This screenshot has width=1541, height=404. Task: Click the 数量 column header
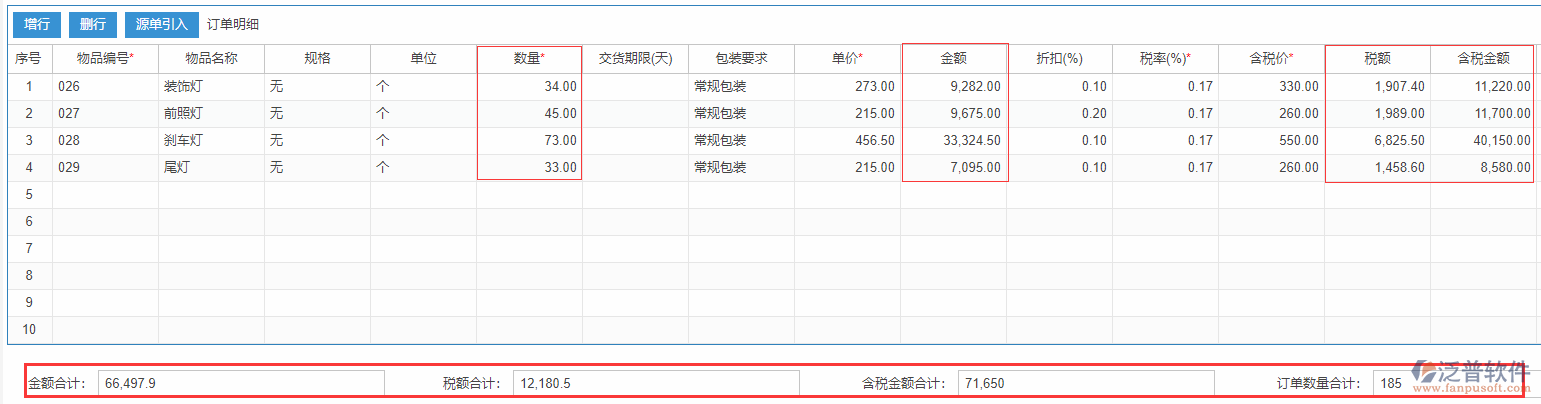click(529, 59)
